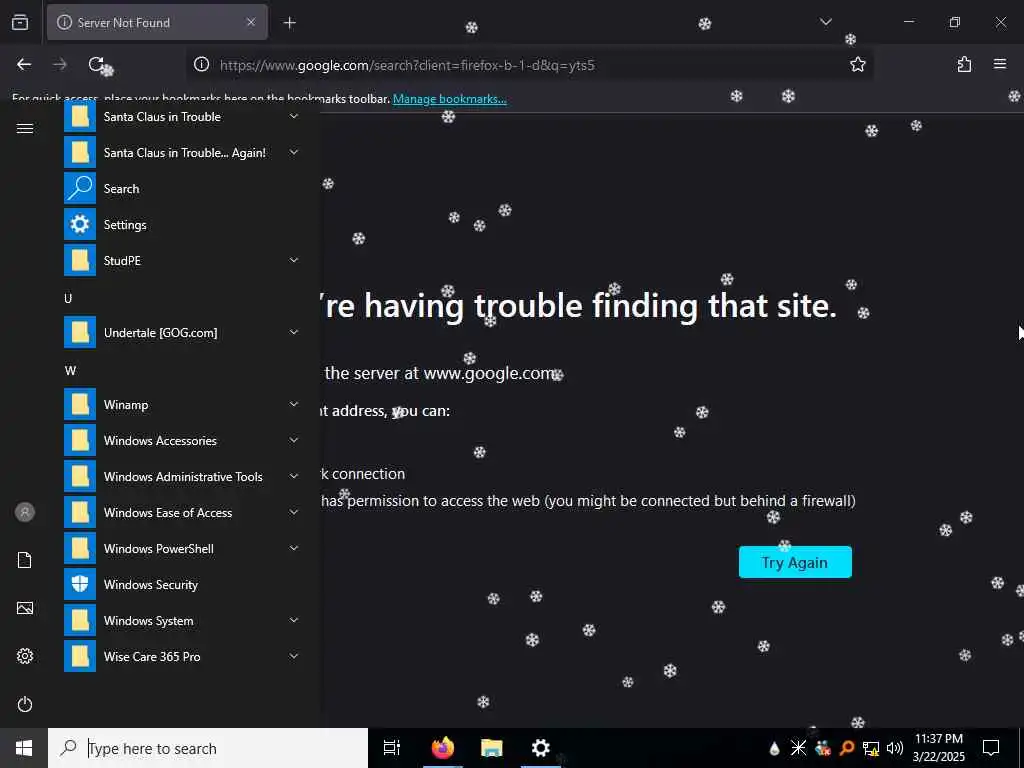Expand Santa Claus in Trouble... Again! chevron
The width and height of the screenshot is (1024, 768).
click(294, 152)
